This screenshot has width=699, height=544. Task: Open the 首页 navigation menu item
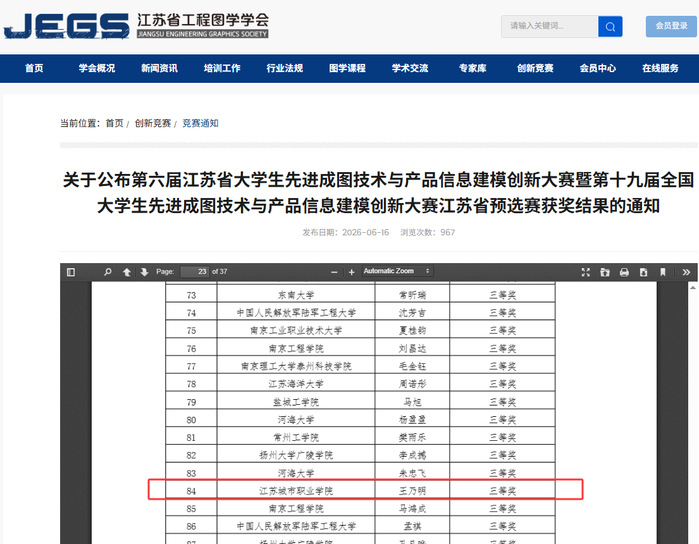(34, 68)
